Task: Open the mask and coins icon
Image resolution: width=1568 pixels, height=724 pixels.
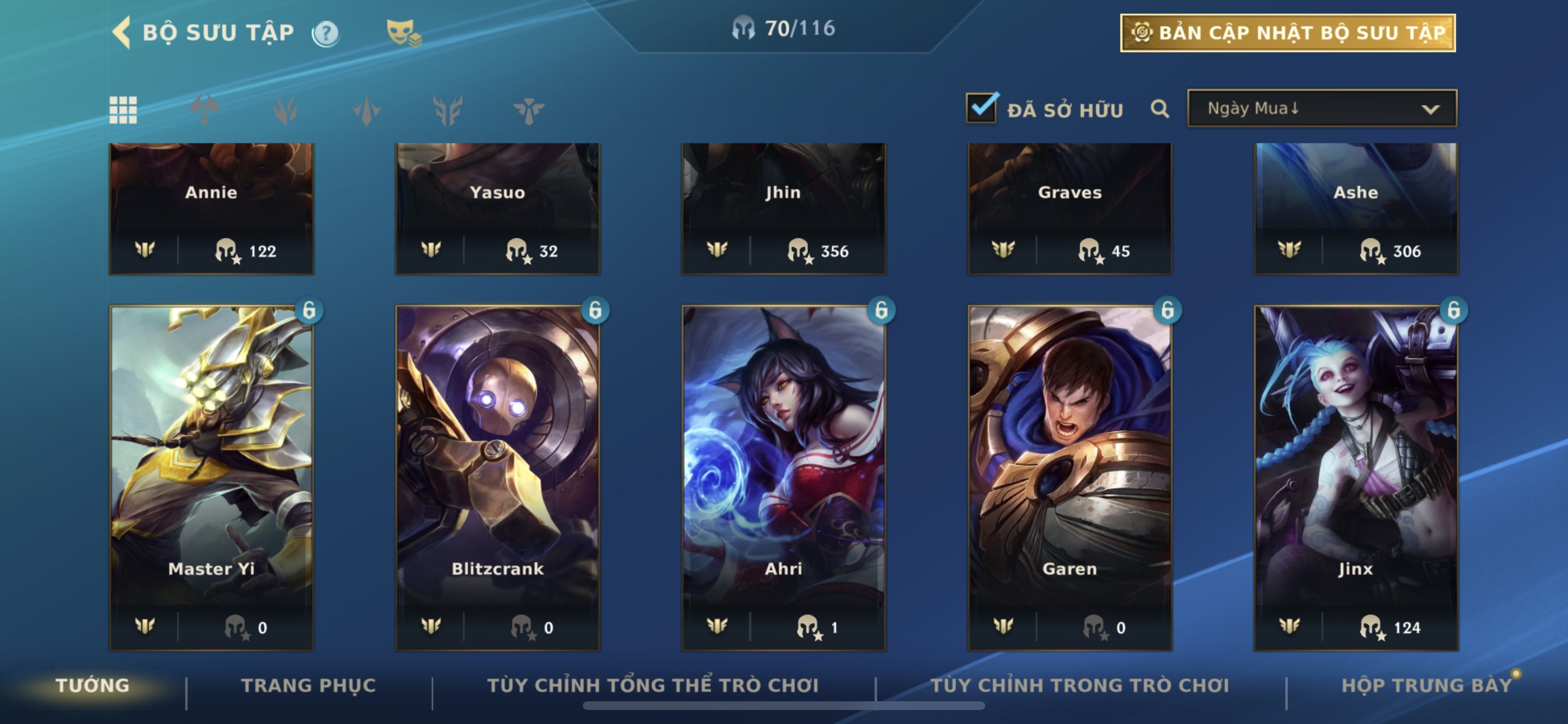Action: 403,33
